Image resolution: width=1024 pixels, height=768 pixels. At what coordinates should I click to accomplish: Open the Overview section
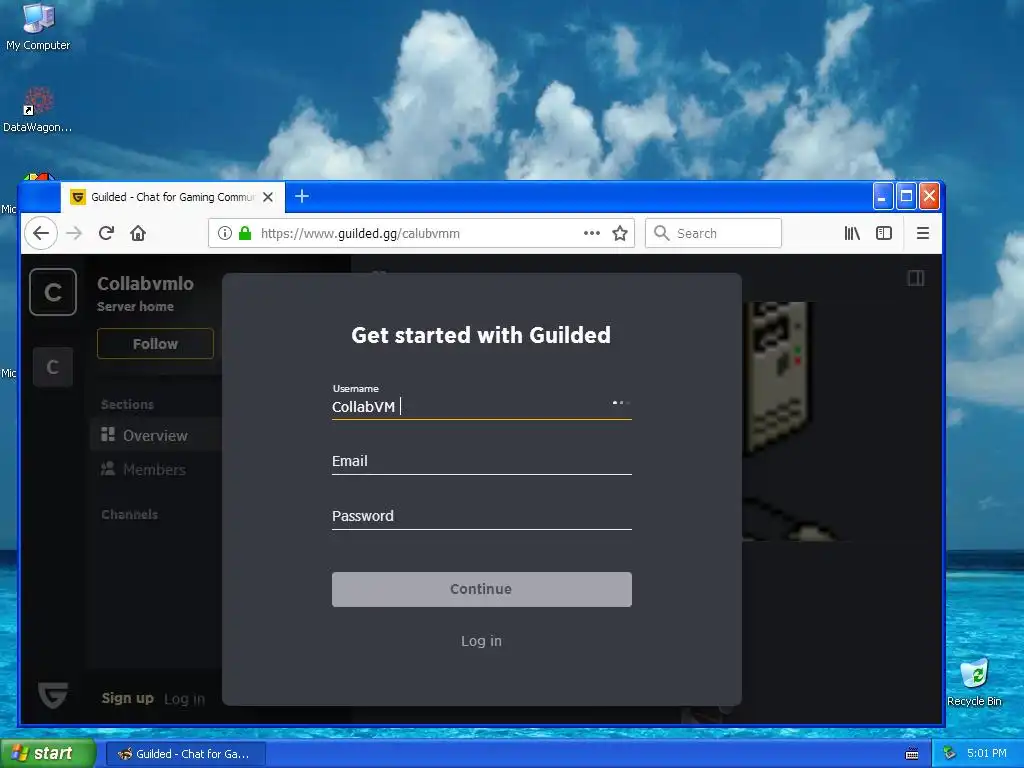coord(155,436)
